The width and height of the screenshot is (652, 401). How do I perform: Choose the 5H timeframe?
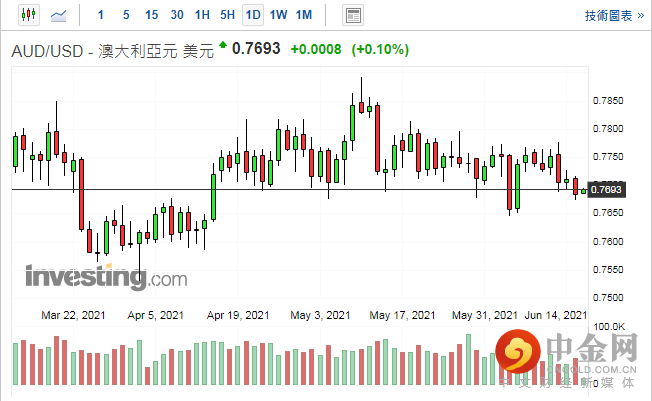coord(227,15)
